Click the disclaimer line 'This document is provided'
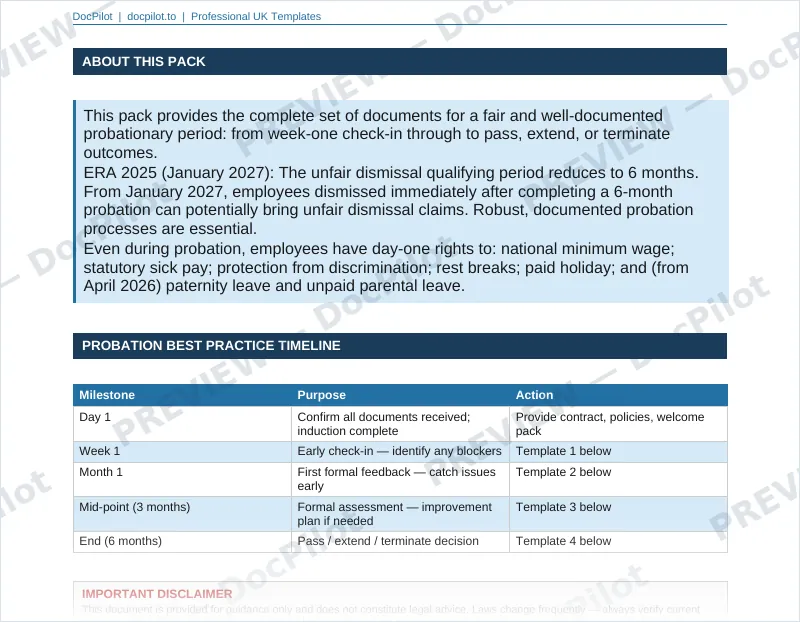800x622 pixels. (x=391, y=609)
